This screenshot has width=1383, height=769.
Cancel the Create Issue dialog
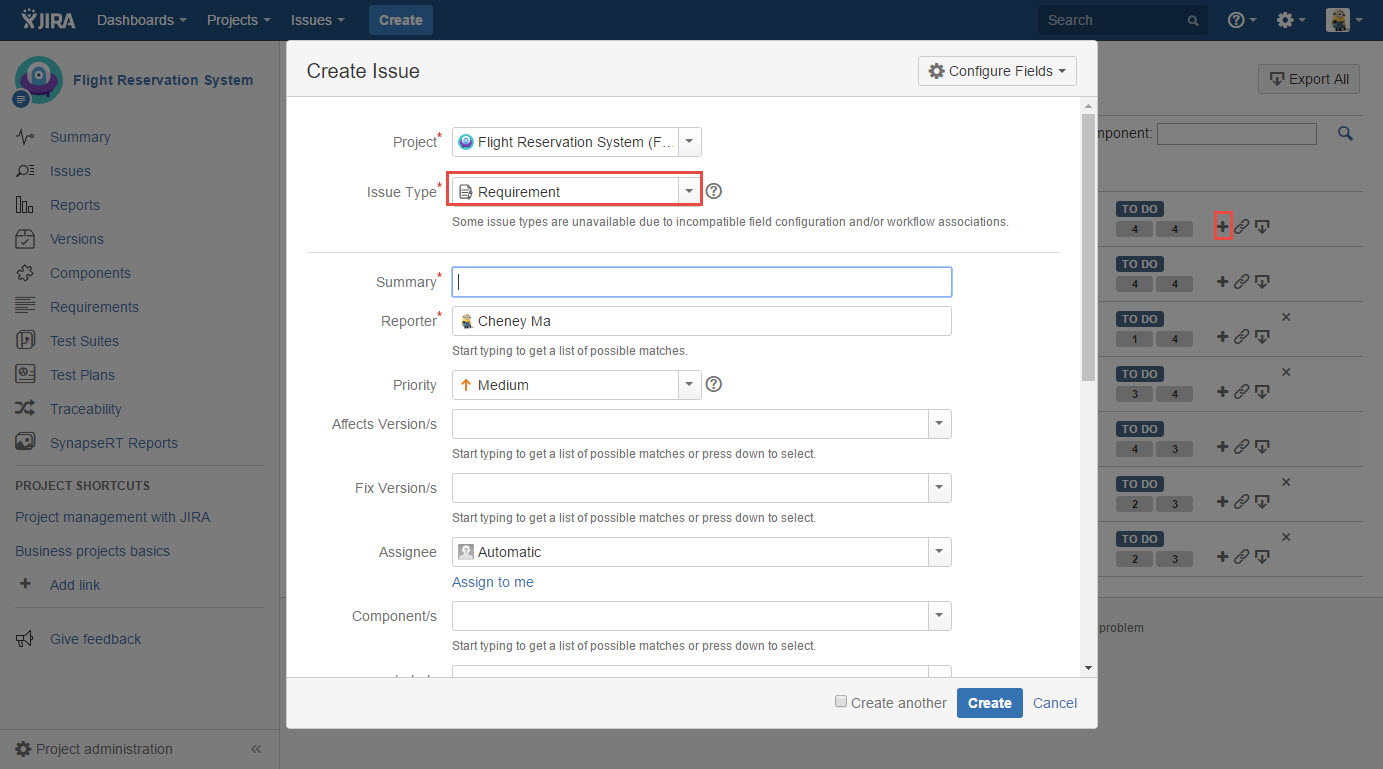click(1054, 703)
